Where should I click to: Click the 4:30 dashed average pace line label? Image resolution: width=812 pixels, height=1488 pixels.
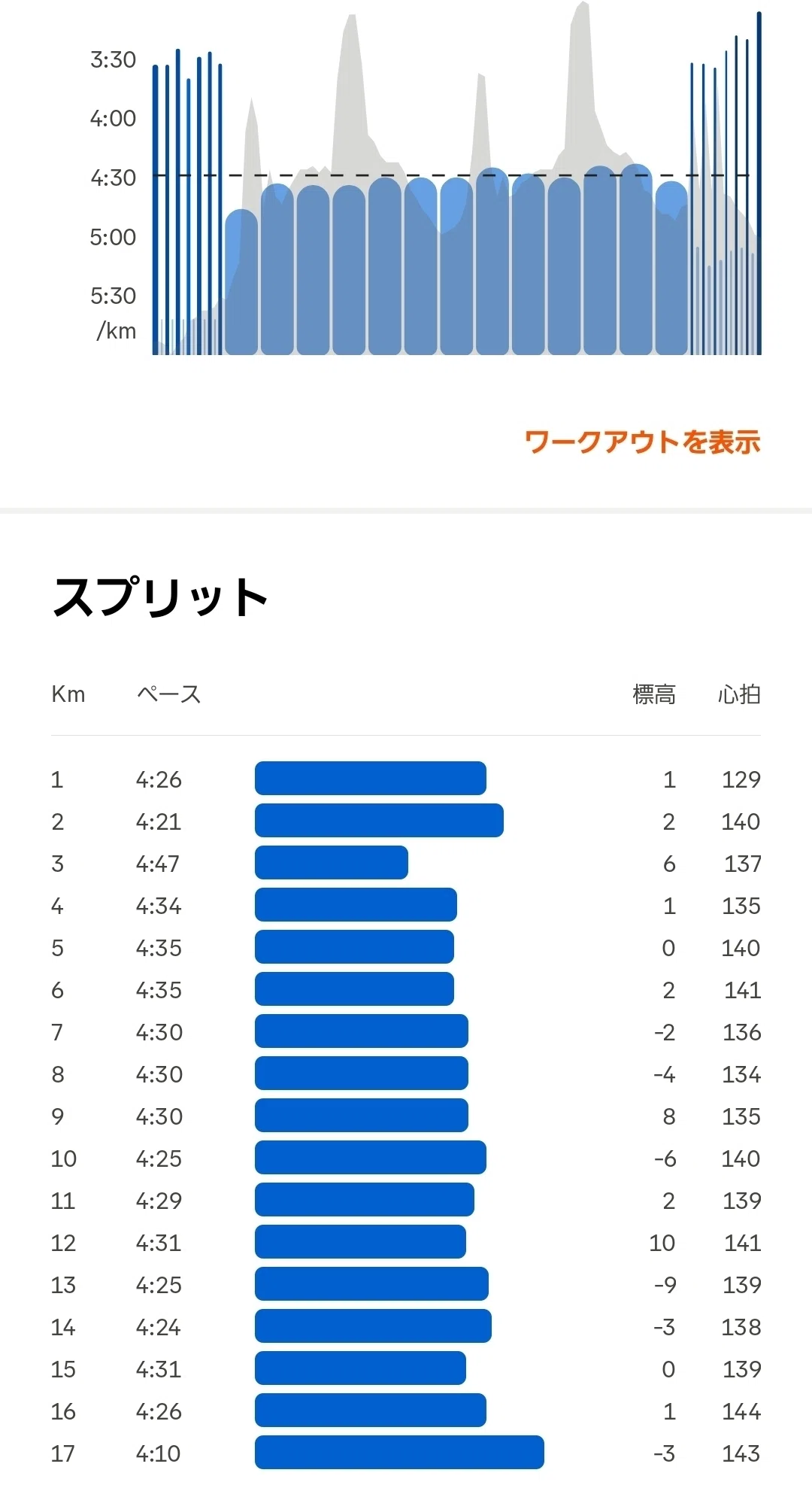click(x=113, y=178)
